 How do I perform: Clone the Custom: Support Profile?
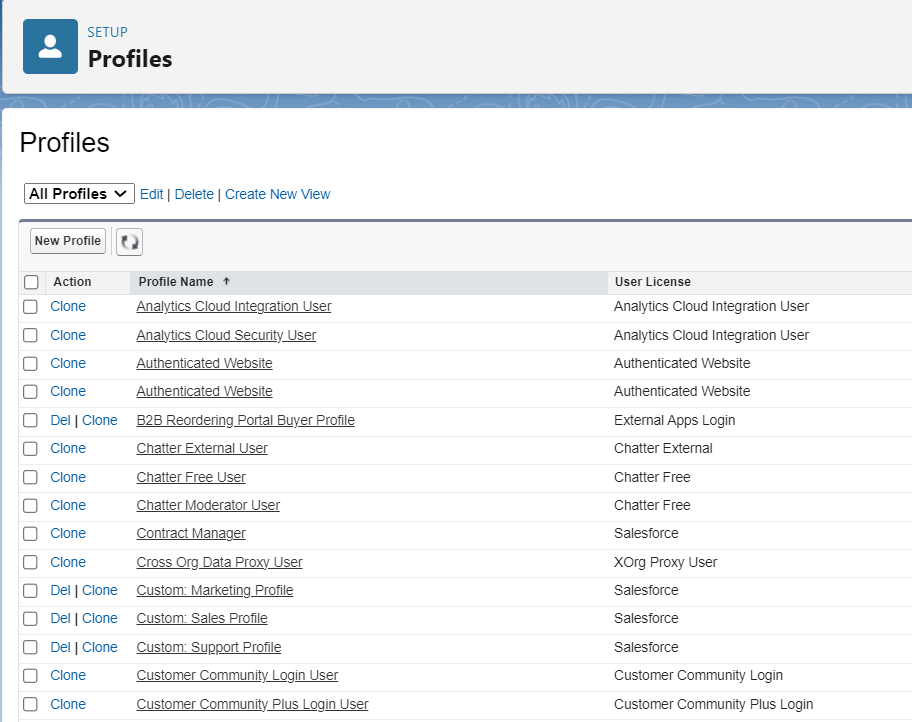coord(99,647)
